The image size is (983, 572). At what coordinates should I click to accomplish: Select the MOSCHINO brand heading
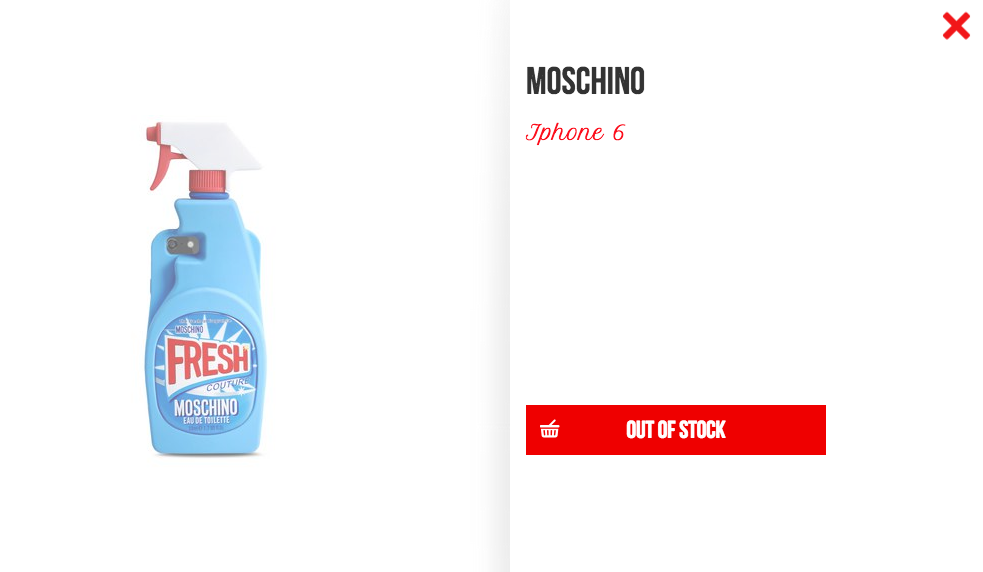(x=585, y=82)
